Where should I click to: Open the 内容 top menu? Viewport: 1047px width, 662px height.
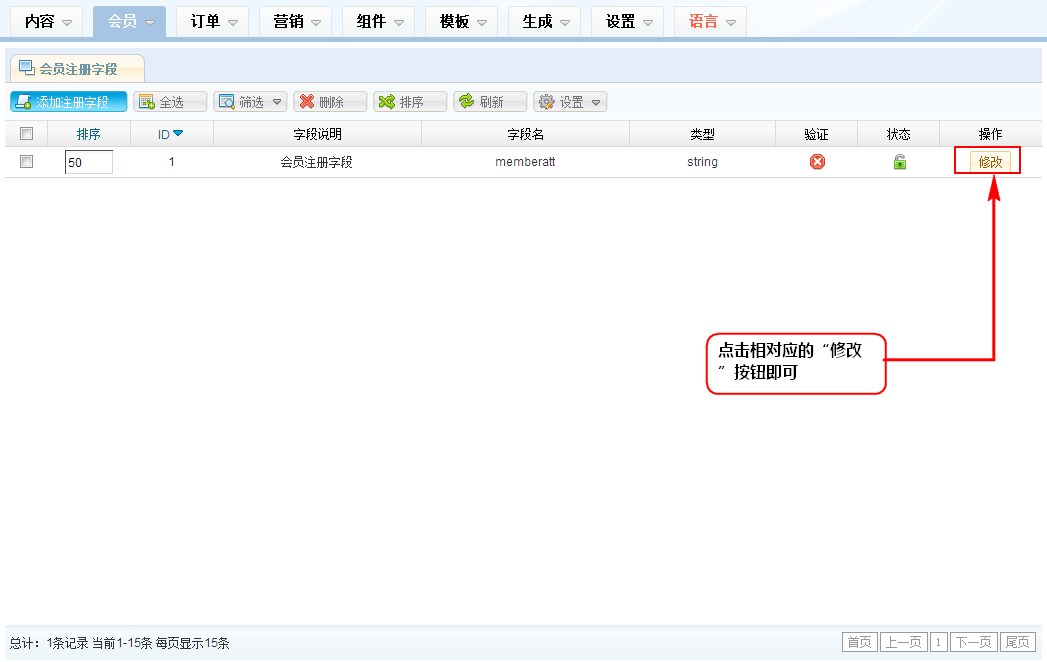point(48,22)
